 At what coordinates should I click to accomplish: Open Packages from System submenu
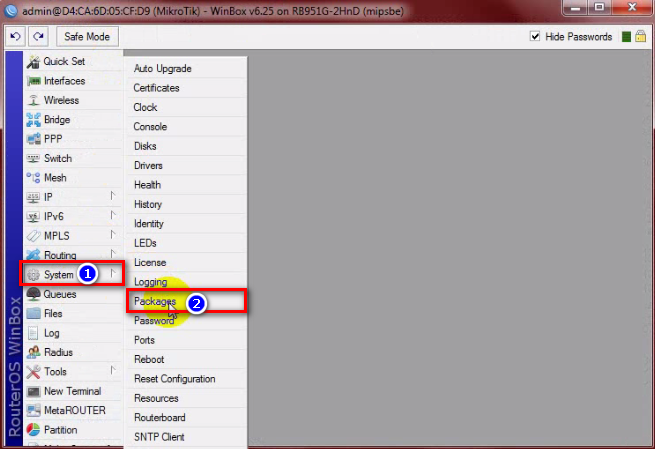pos(187,301)
